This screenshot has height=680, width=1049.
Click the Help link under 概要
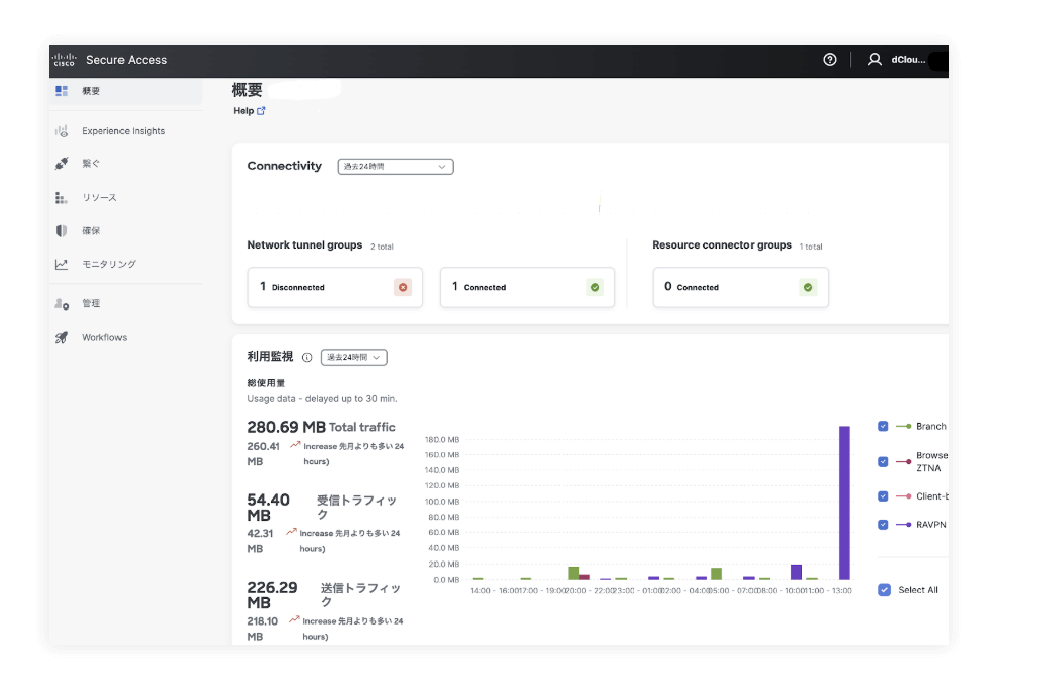point(249,111)
